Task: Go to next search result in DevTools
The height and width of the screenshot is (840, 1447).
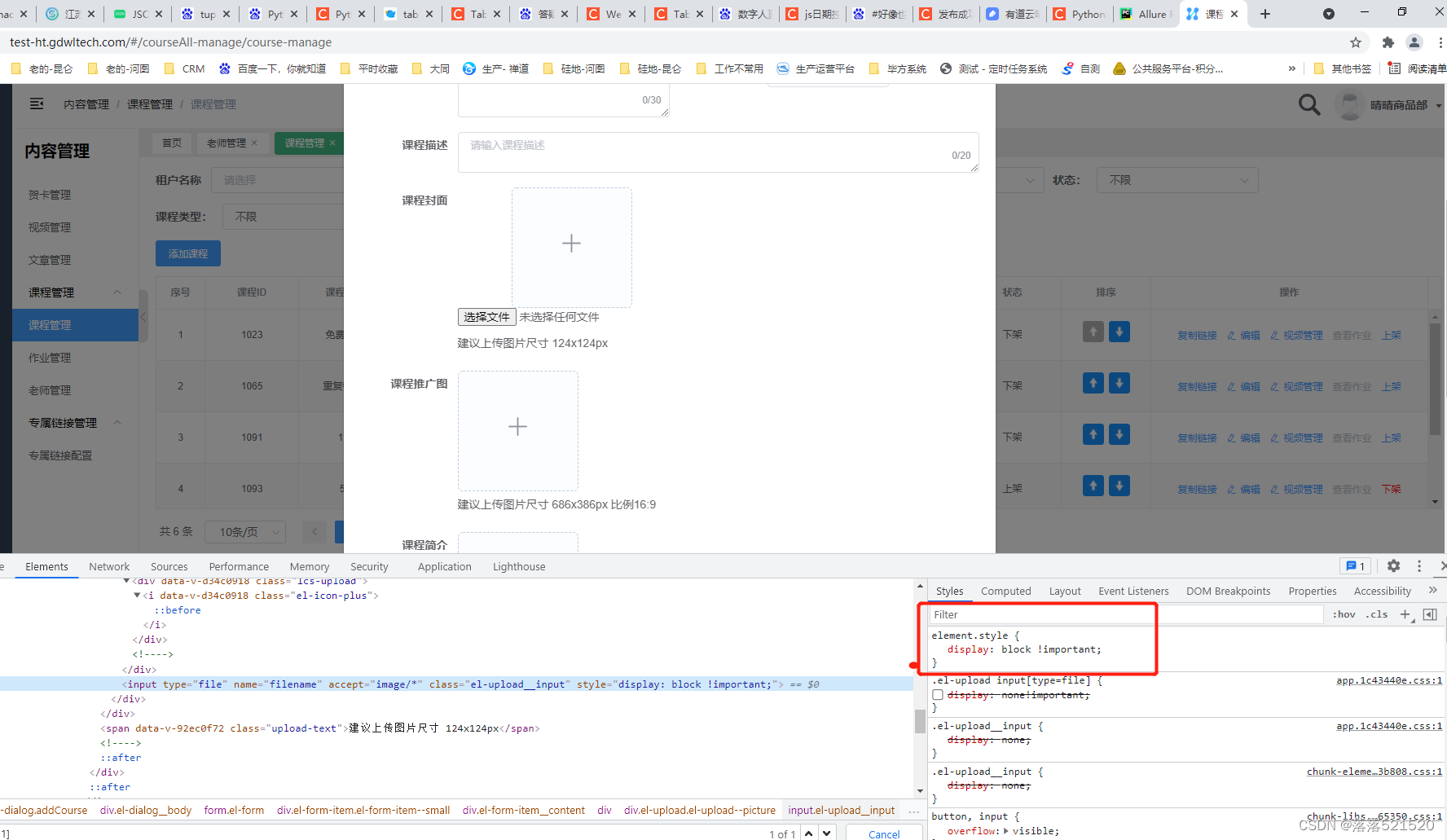Action: click(827, 833)
